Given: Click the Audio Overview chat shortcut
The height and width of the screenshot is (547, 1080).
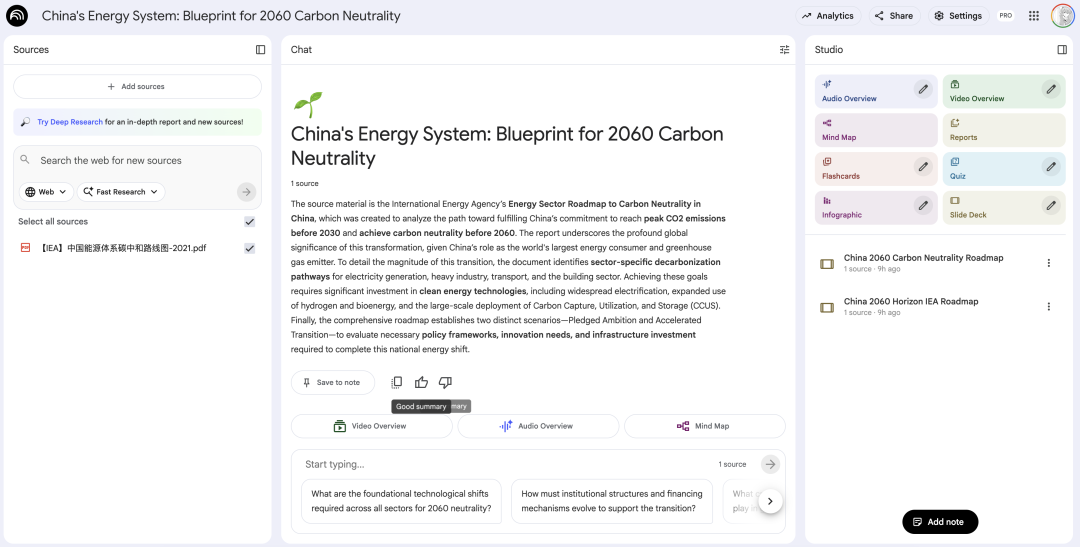Looking at the screenshot, I should coord(538,426).
